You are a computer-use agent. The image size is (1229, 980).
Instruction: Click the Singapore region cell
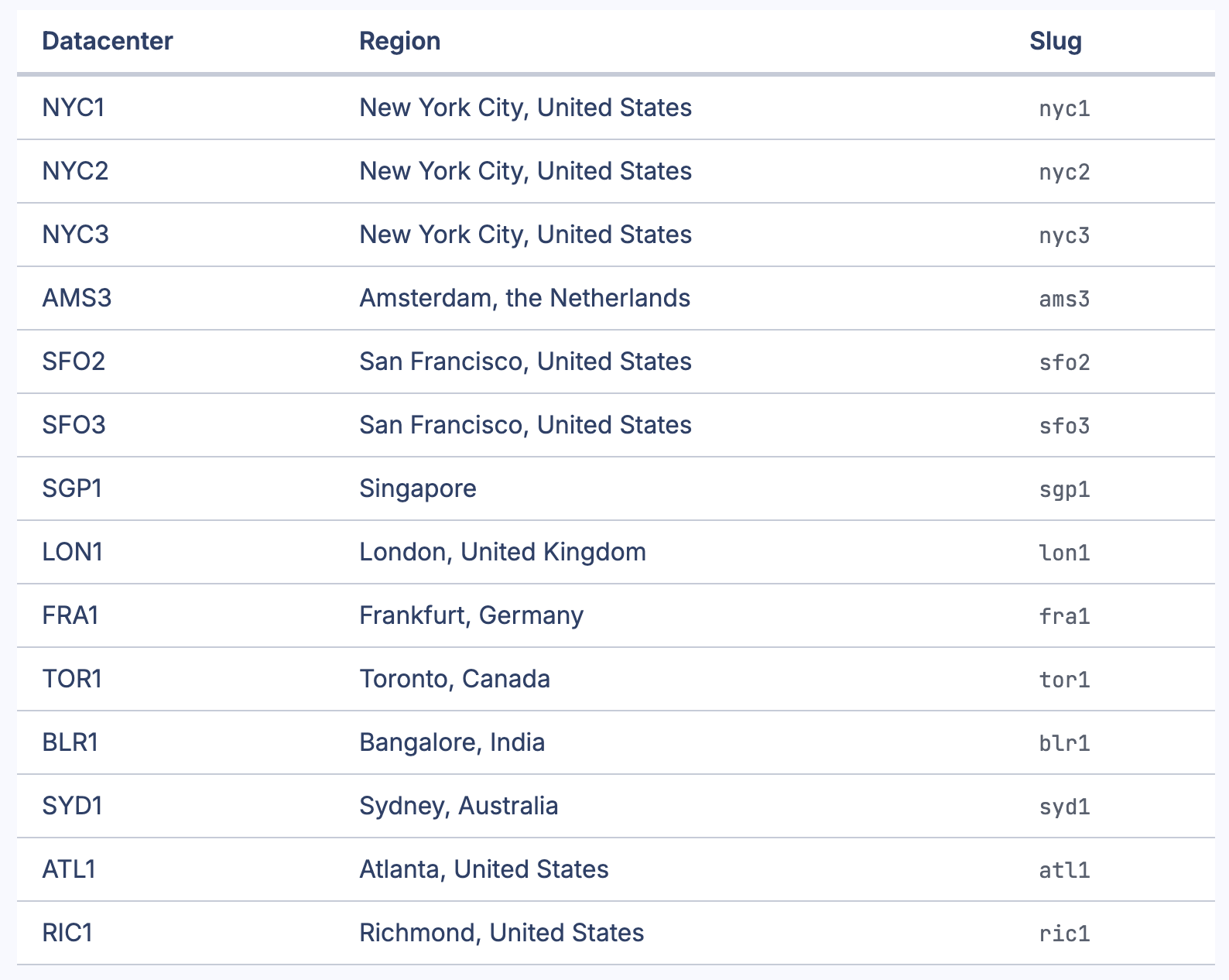pyautogui.click(x=418, y=488)
